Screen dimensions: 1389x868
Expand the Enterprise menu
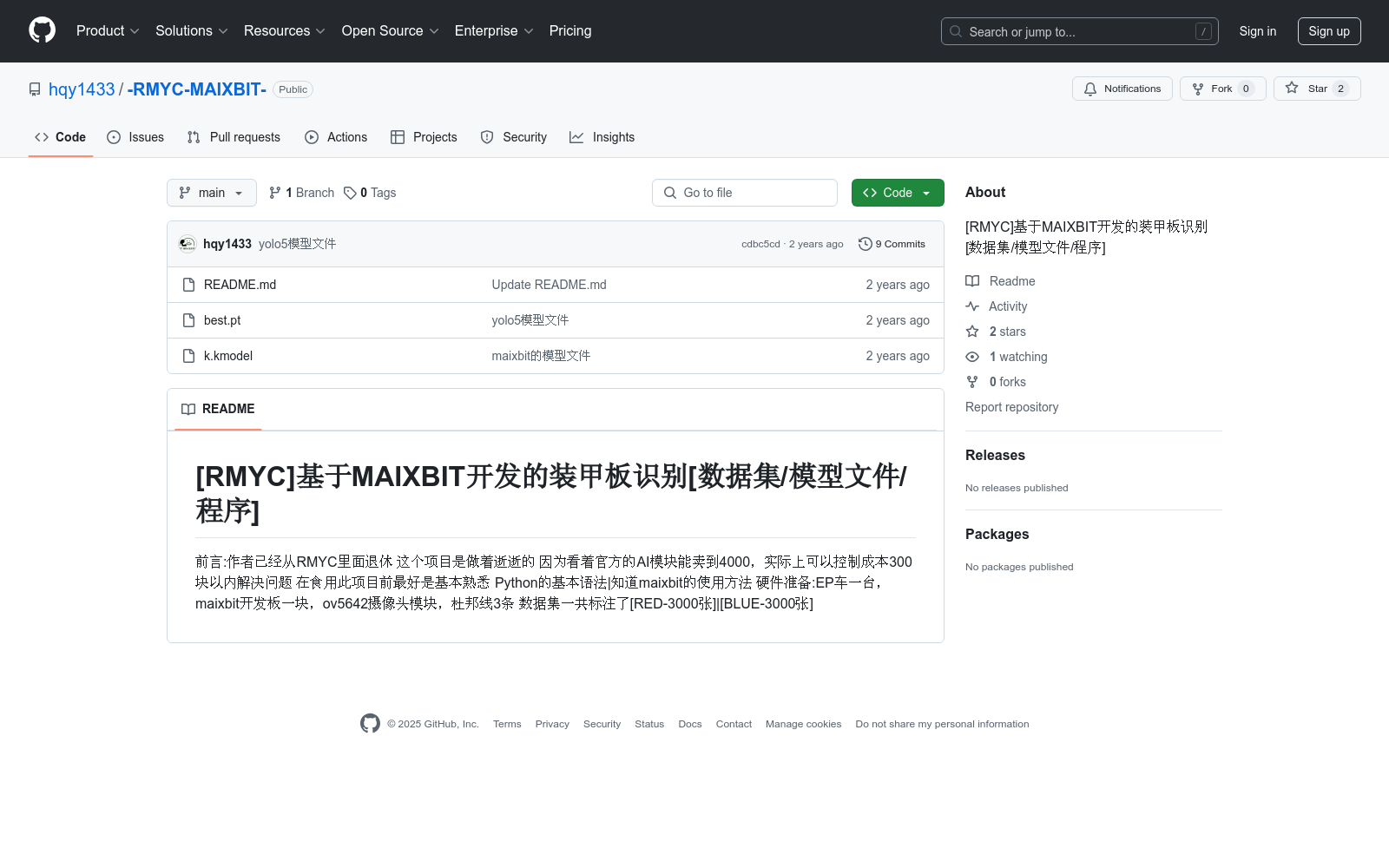(493, 30)
